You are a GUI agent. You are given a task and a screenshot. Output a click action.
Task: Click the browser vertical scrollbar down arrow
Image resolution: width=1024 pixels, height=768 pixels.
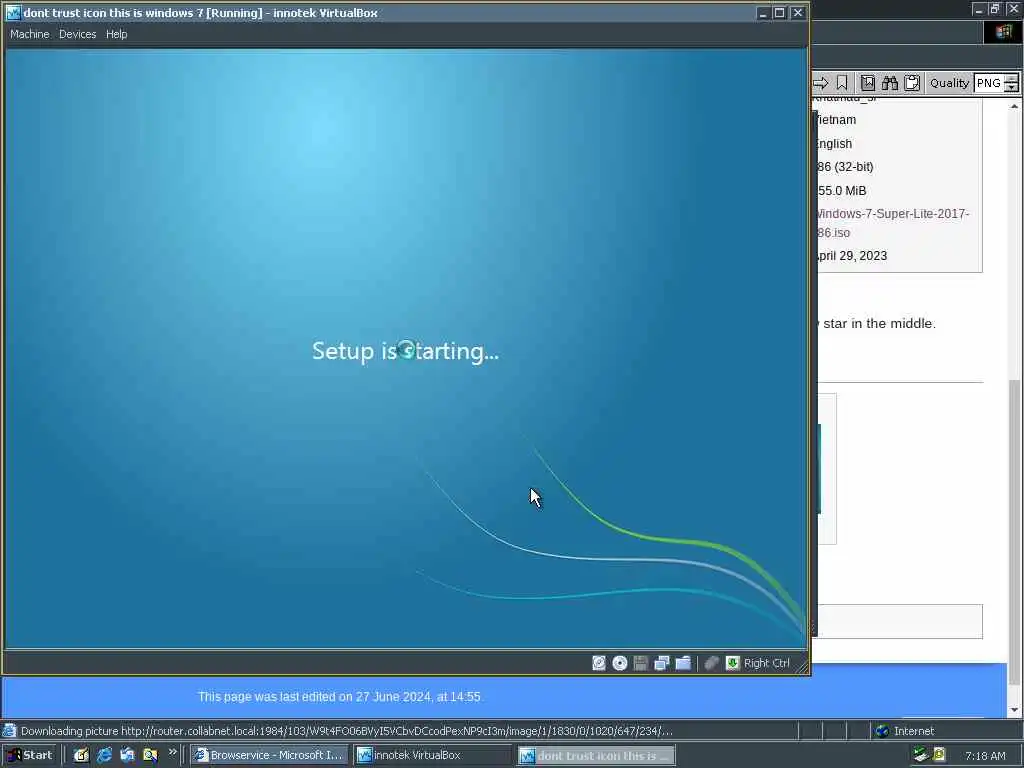pos(1014,710)
